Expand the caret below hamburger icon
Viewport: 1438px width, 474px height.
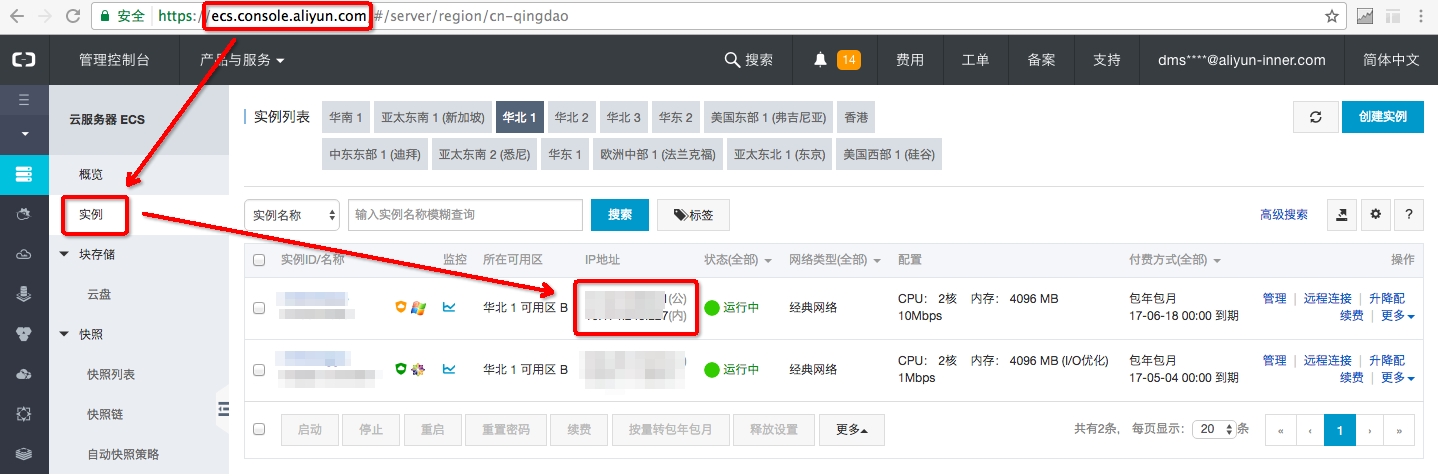pyautogui.click(x=25, y=133)
